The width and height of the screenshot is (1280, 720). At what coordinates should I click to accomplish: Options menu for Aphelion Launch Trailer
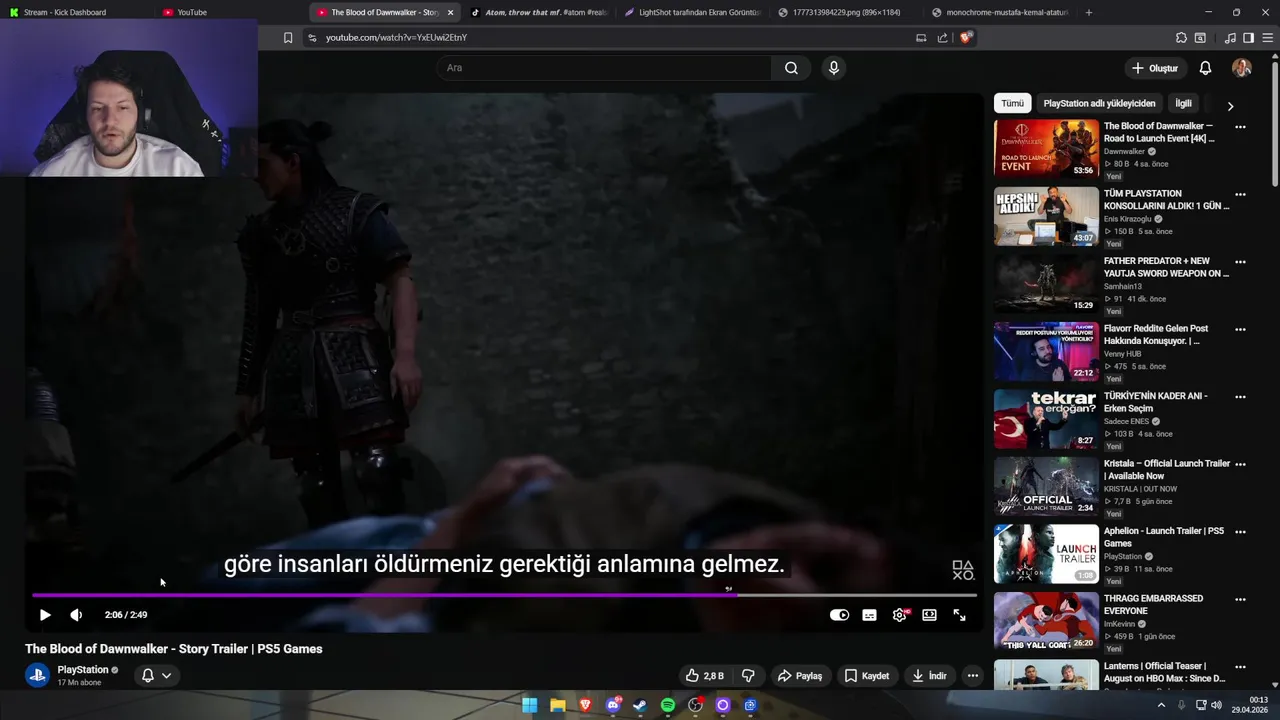coord(1240,532)
